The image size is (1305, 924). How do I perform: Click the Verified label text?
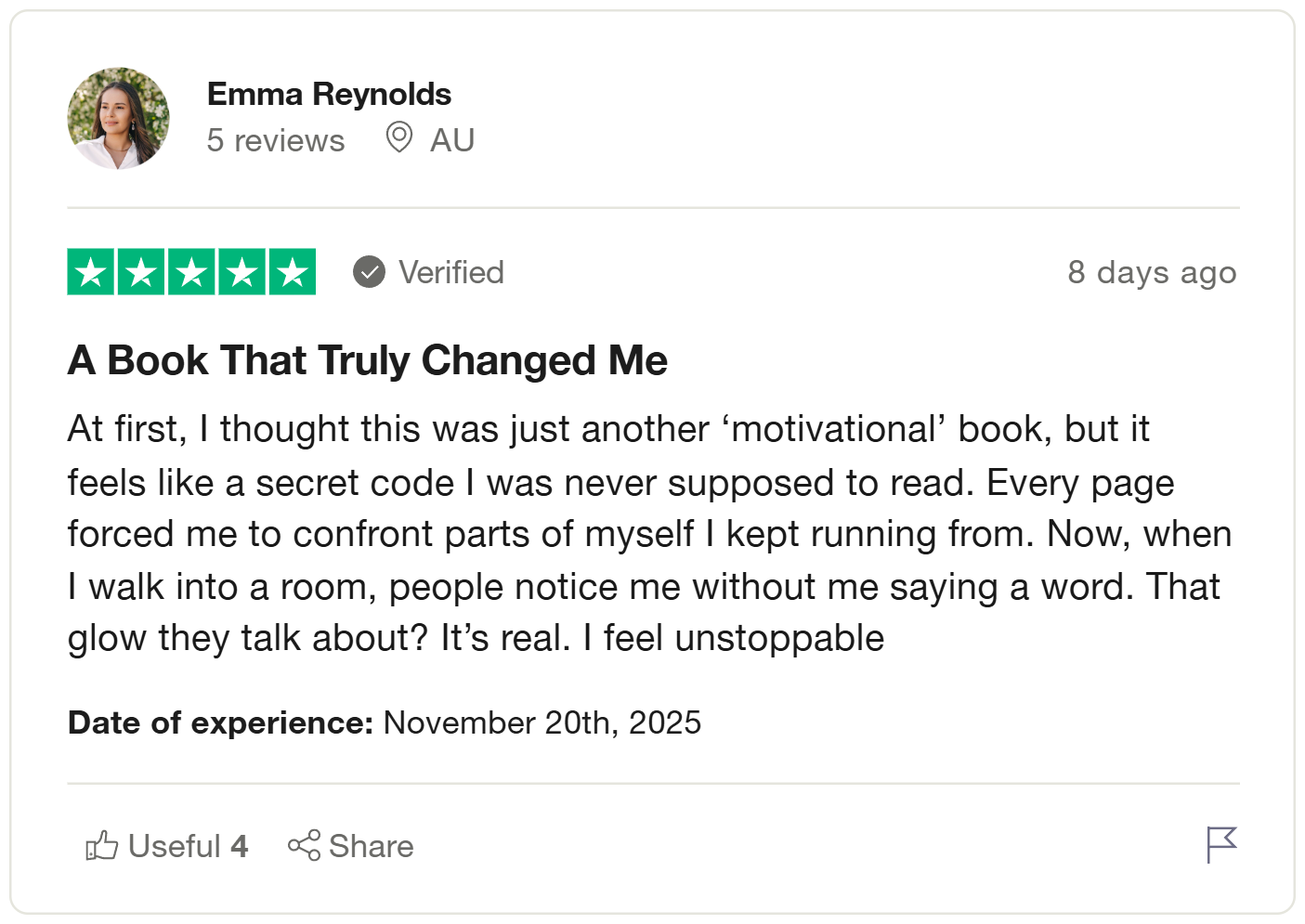pos(451,272)
